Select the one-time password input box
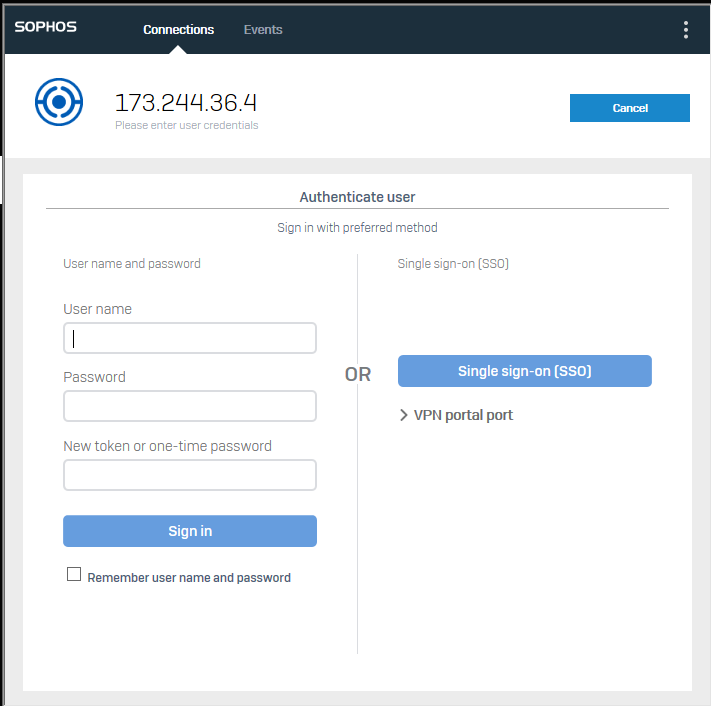The height and width of the screenshot is (706, 711). [x=190, y=475]
